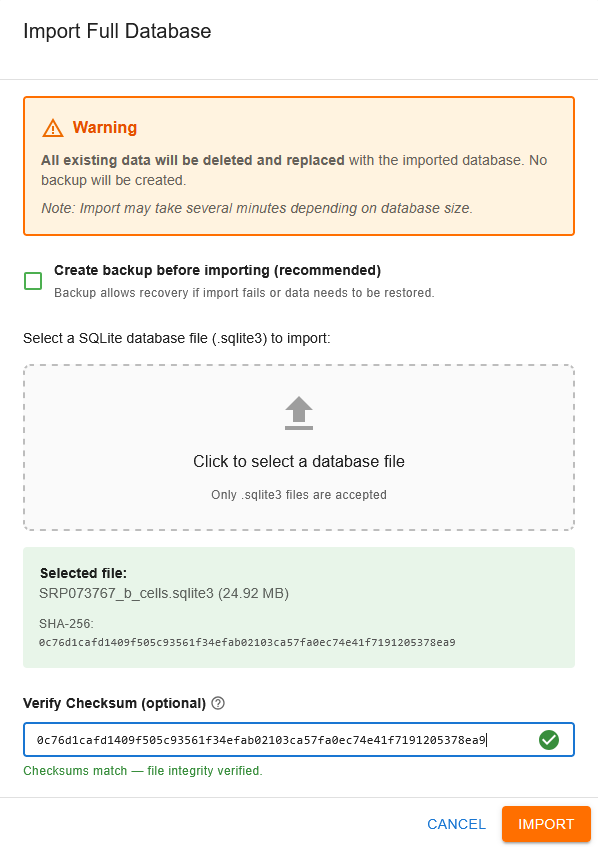Viewport: 598px width, 847px height.
Task: Click the database file selection drop zone
Action: [x=298, y=447]
